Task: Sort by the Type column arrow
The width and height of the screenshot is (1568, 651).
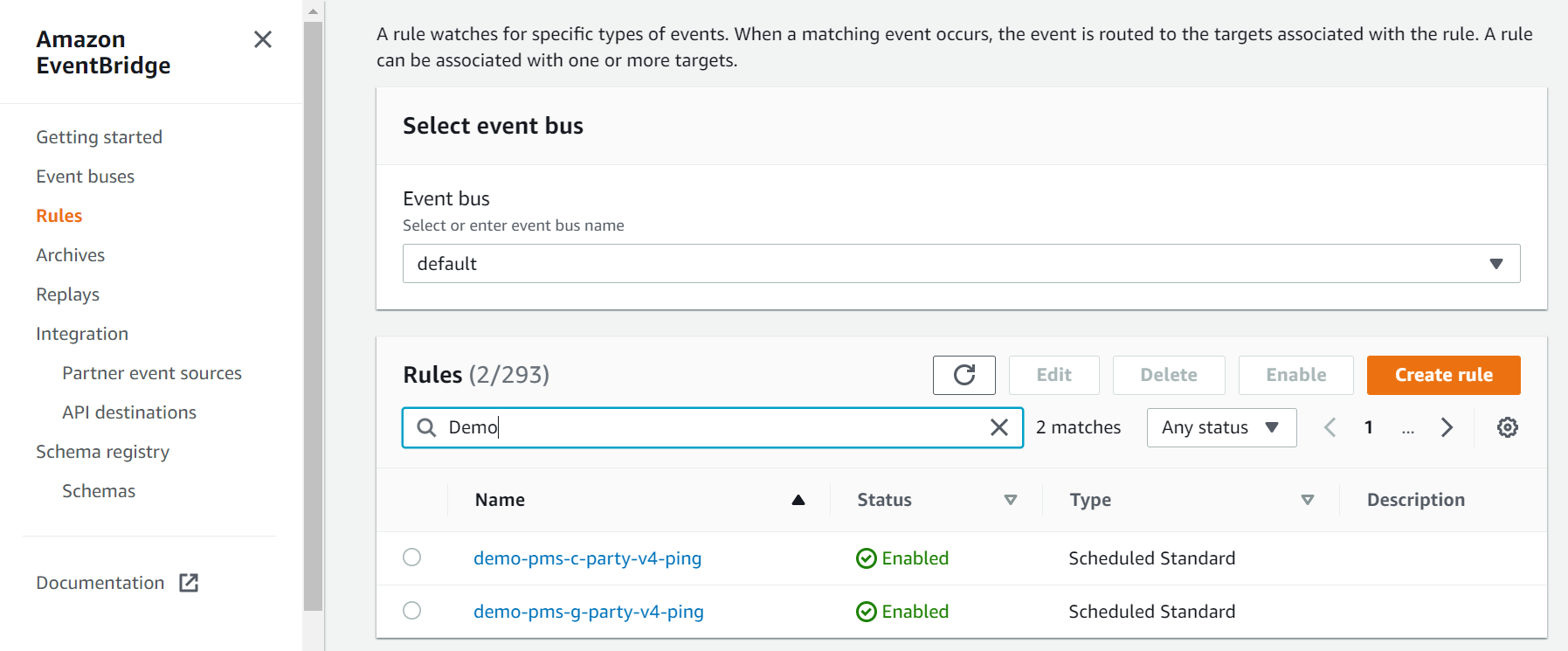Action: [x=1307, y=500]
